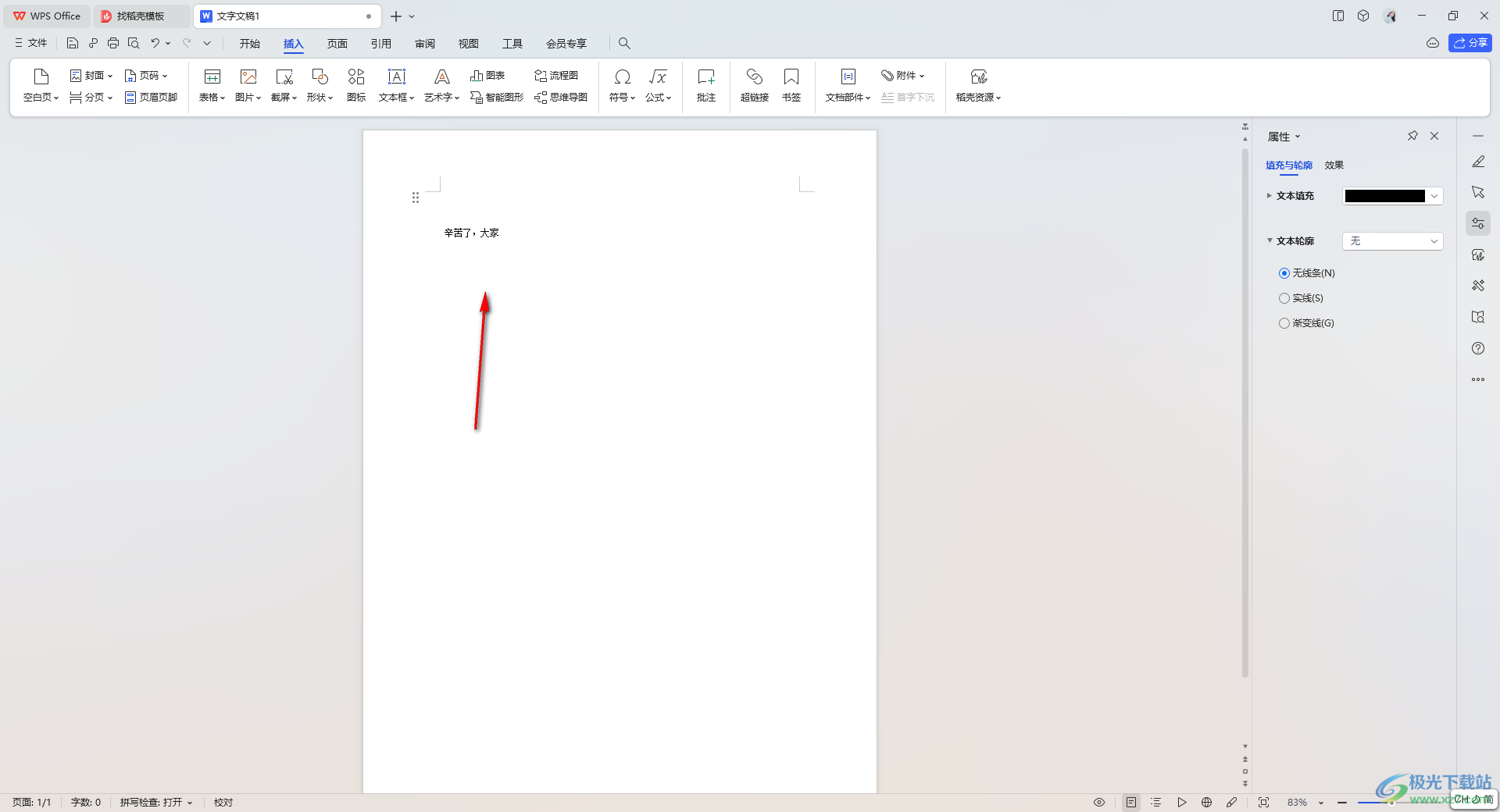Switch to the Page ribbon tab
This screenshot has height=812, width=1500.
coord(337,44)
